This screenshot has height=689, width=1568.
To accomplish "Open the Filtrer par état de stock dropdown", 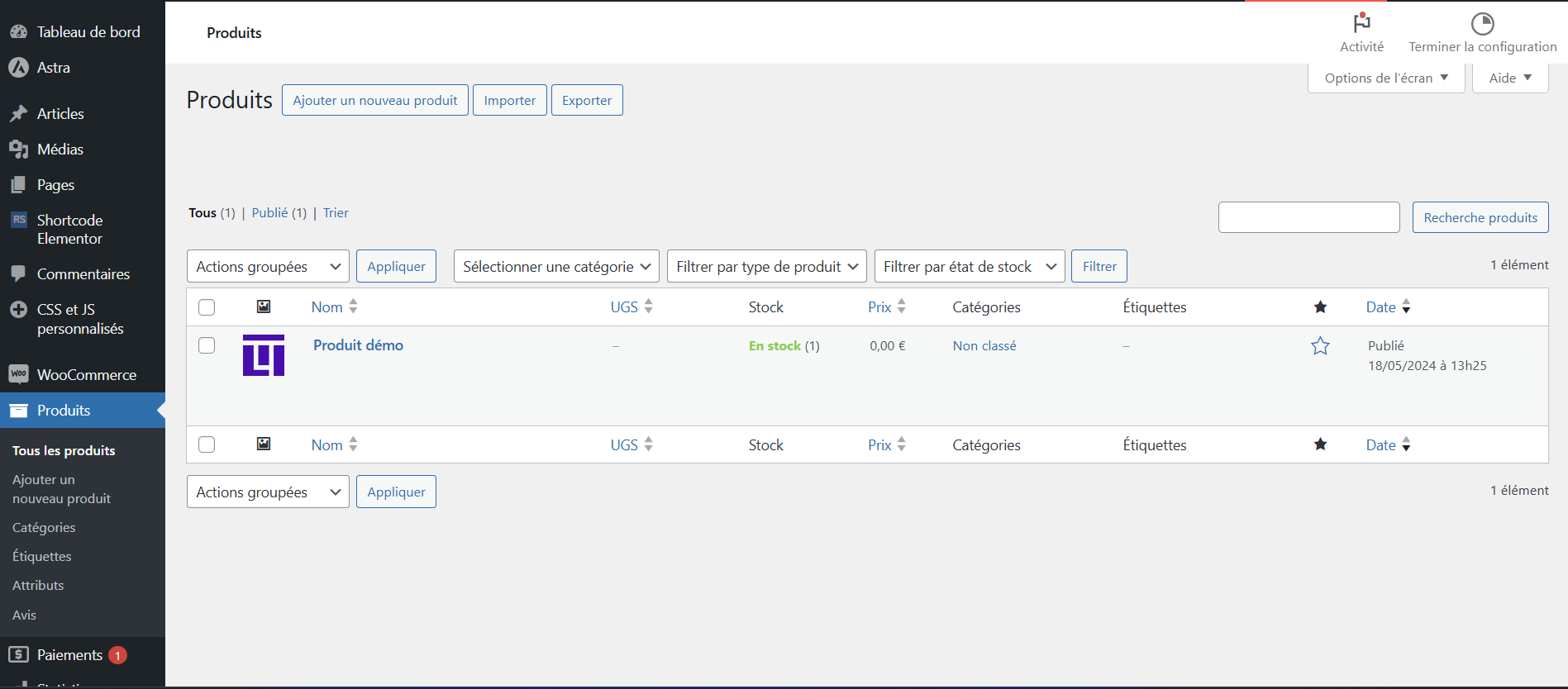I will pos(970,266).
